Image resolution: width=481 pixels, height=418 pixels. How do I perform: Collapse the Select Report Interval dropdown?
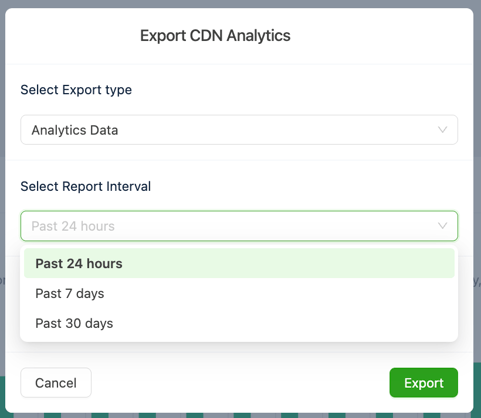(239, 226)
